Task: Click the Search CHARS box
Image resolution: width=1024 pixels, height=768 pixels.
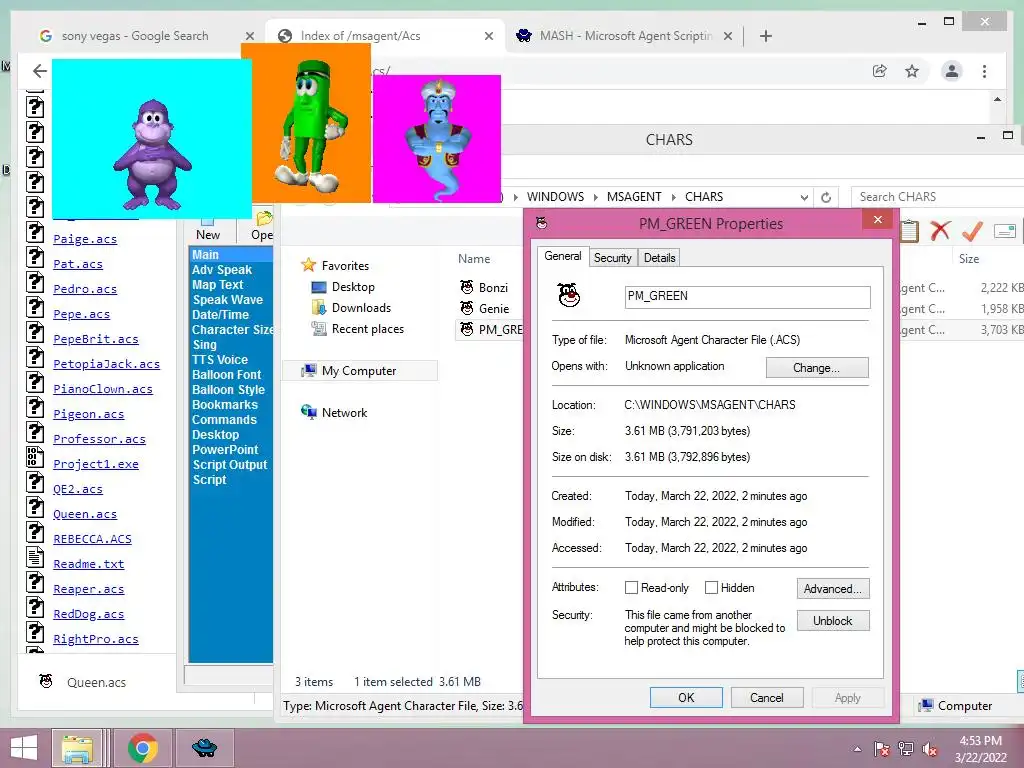Action: (937, 197)
